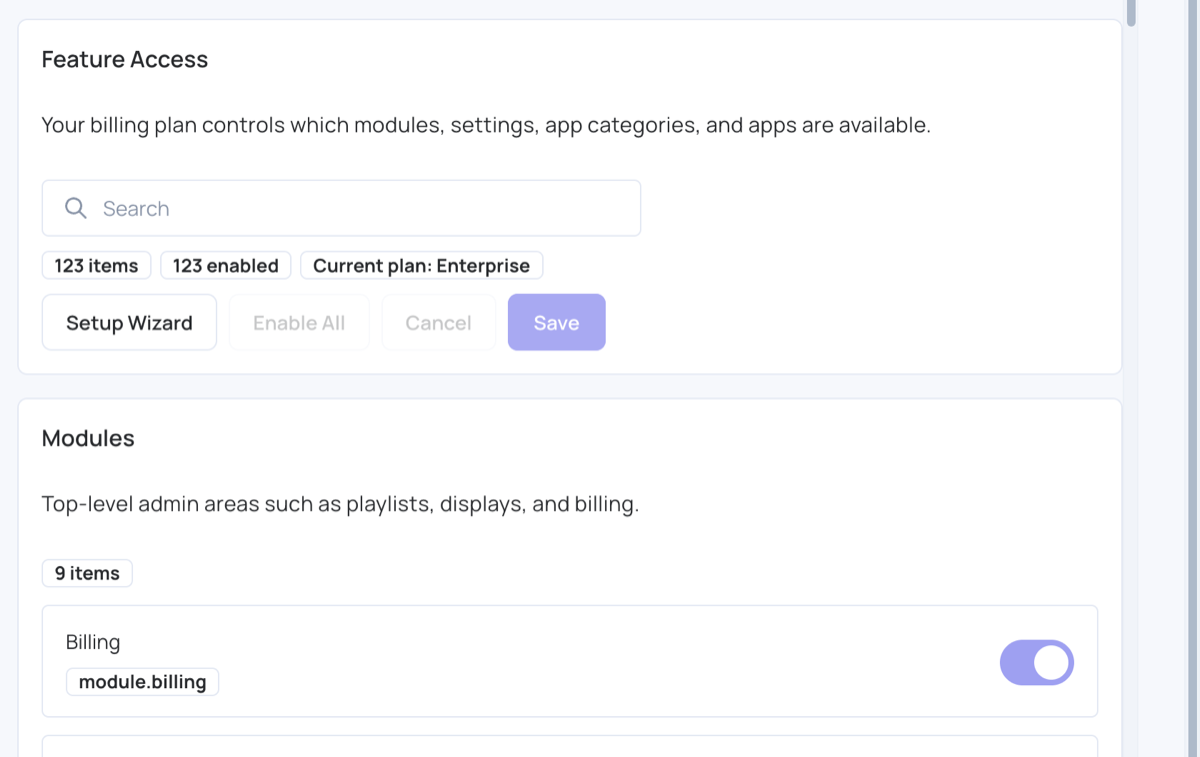Click the 123 items badge
Image resolution: width=1200 pixels, height=757 pixels.
pyautogui.click(x=96, y=265)
